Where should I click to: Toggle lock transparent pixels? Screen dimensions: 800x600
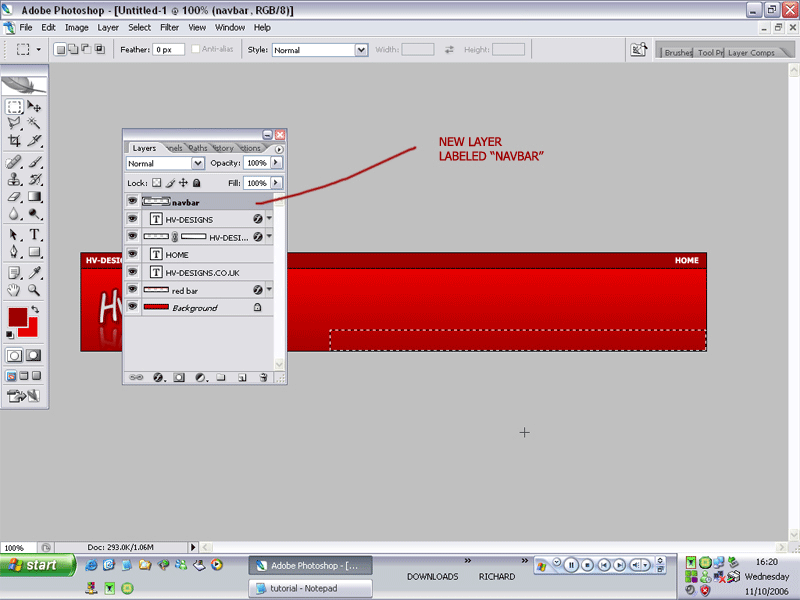click(x=157, y=183)
